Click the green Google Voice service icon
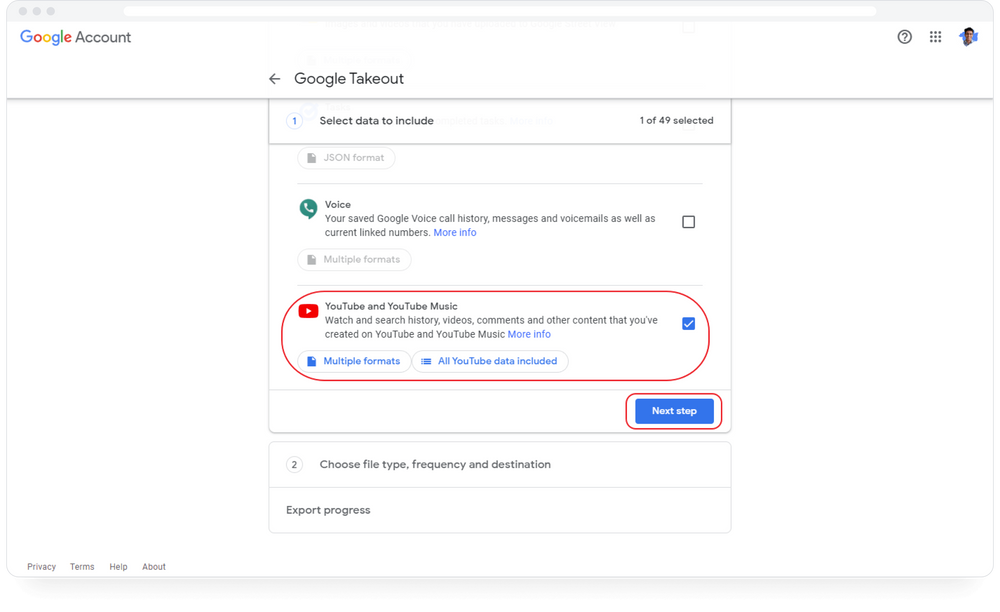Screen dimensions: 1000x612 click(x=308, y=210)
